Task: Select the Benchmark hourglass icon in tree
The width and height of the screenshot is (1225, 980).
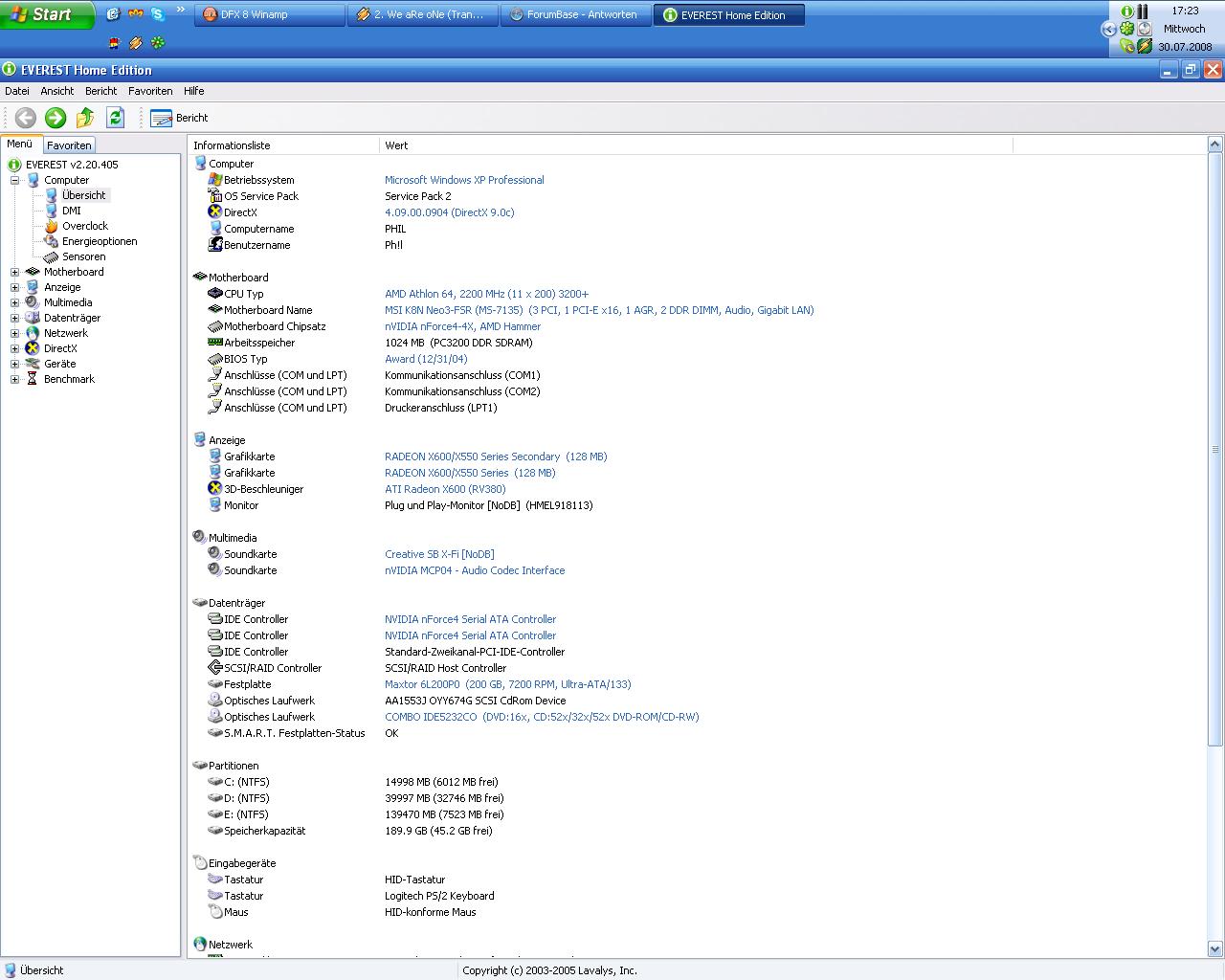Action: (33, 379)
